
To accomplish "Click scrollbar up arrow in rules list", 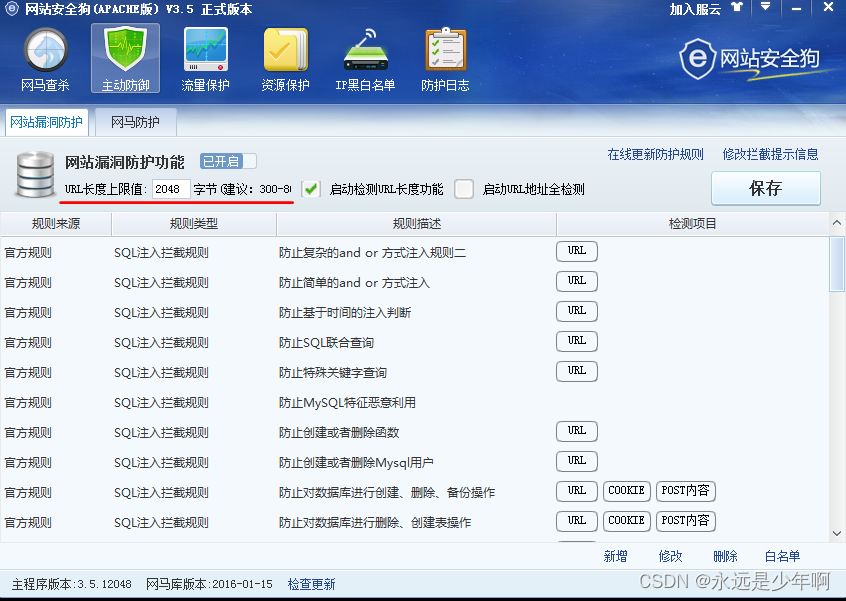I will (x=837, y=223).
